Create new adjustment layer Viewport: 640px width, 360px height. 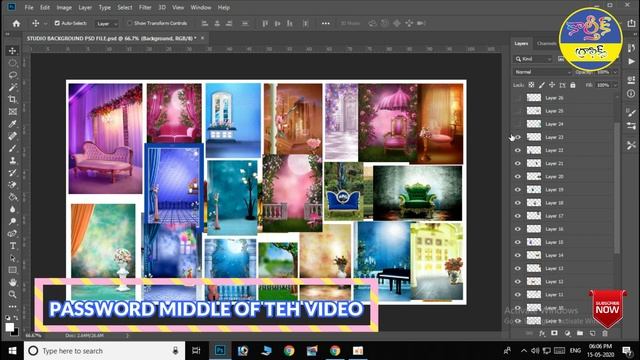(567, 333)
